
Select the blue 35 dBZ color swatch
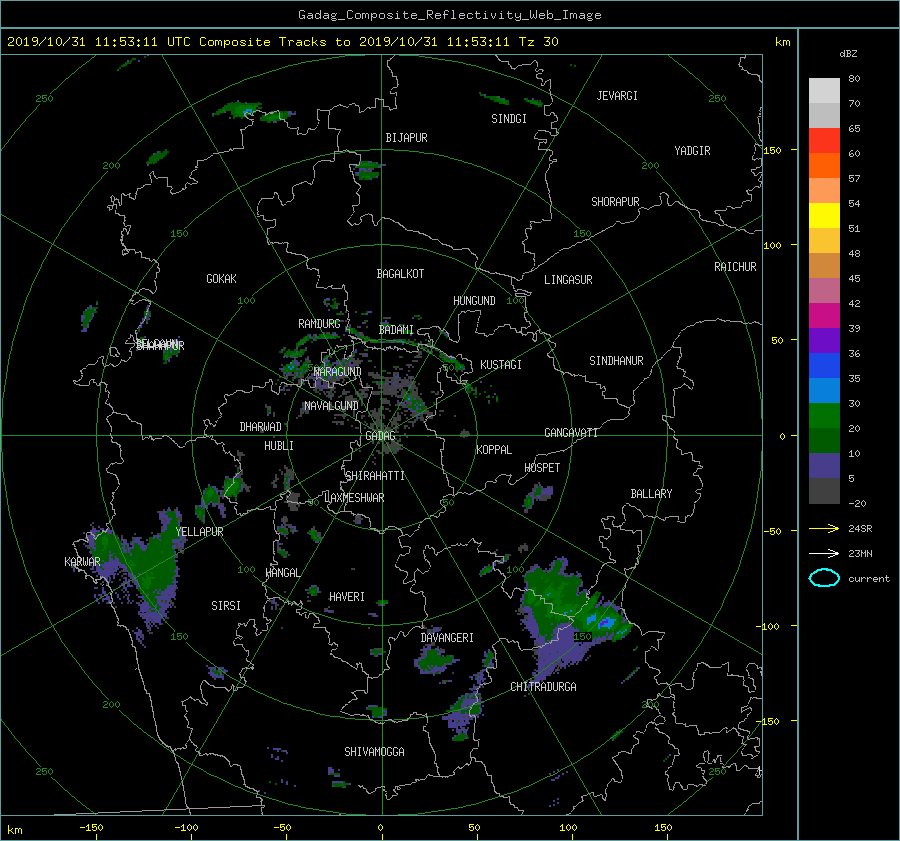824,366
